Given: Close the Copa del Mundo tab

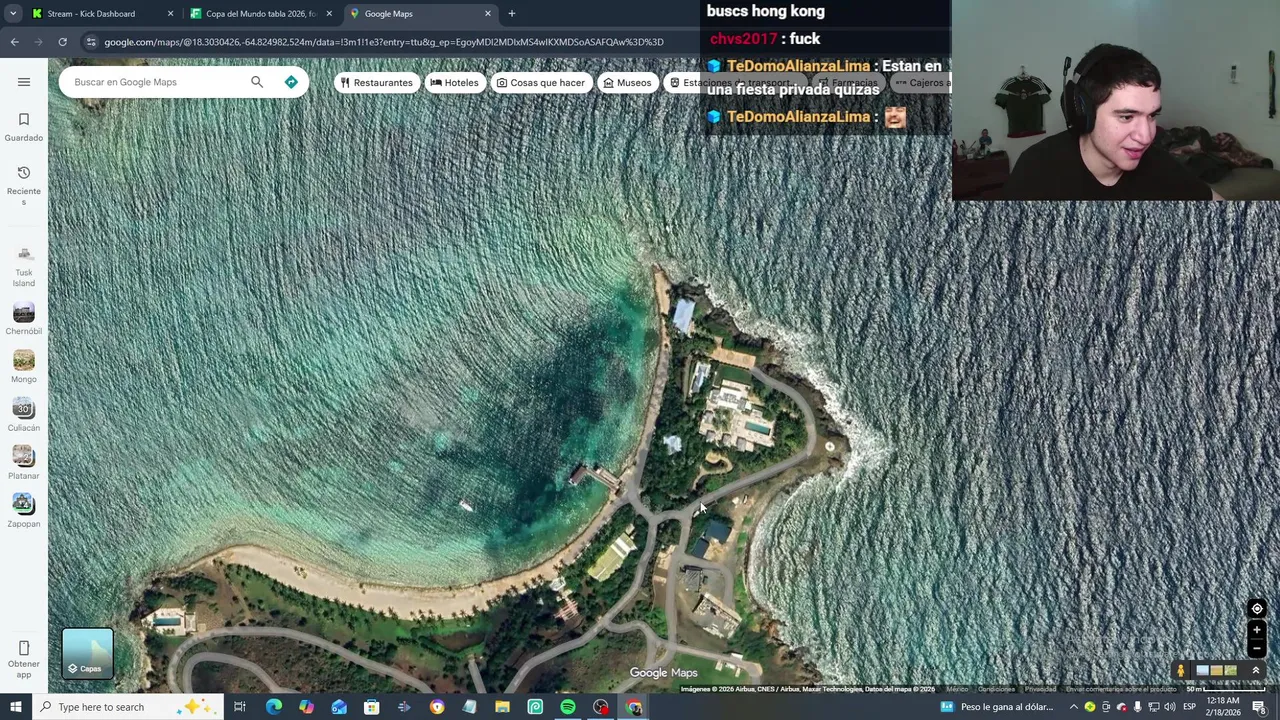Looking at the screenshot, I should tap(329, 14).
